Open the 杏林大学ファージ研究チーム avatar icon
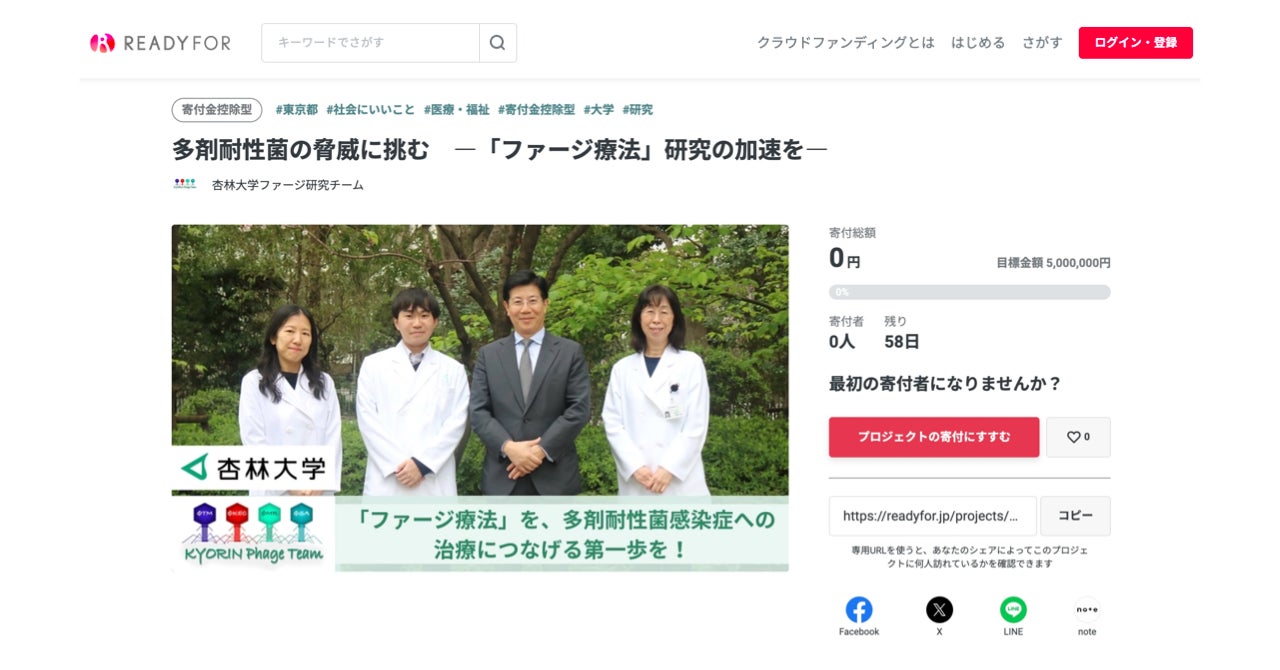Viewport: 1280px width, 670px height. coord(185,184)
